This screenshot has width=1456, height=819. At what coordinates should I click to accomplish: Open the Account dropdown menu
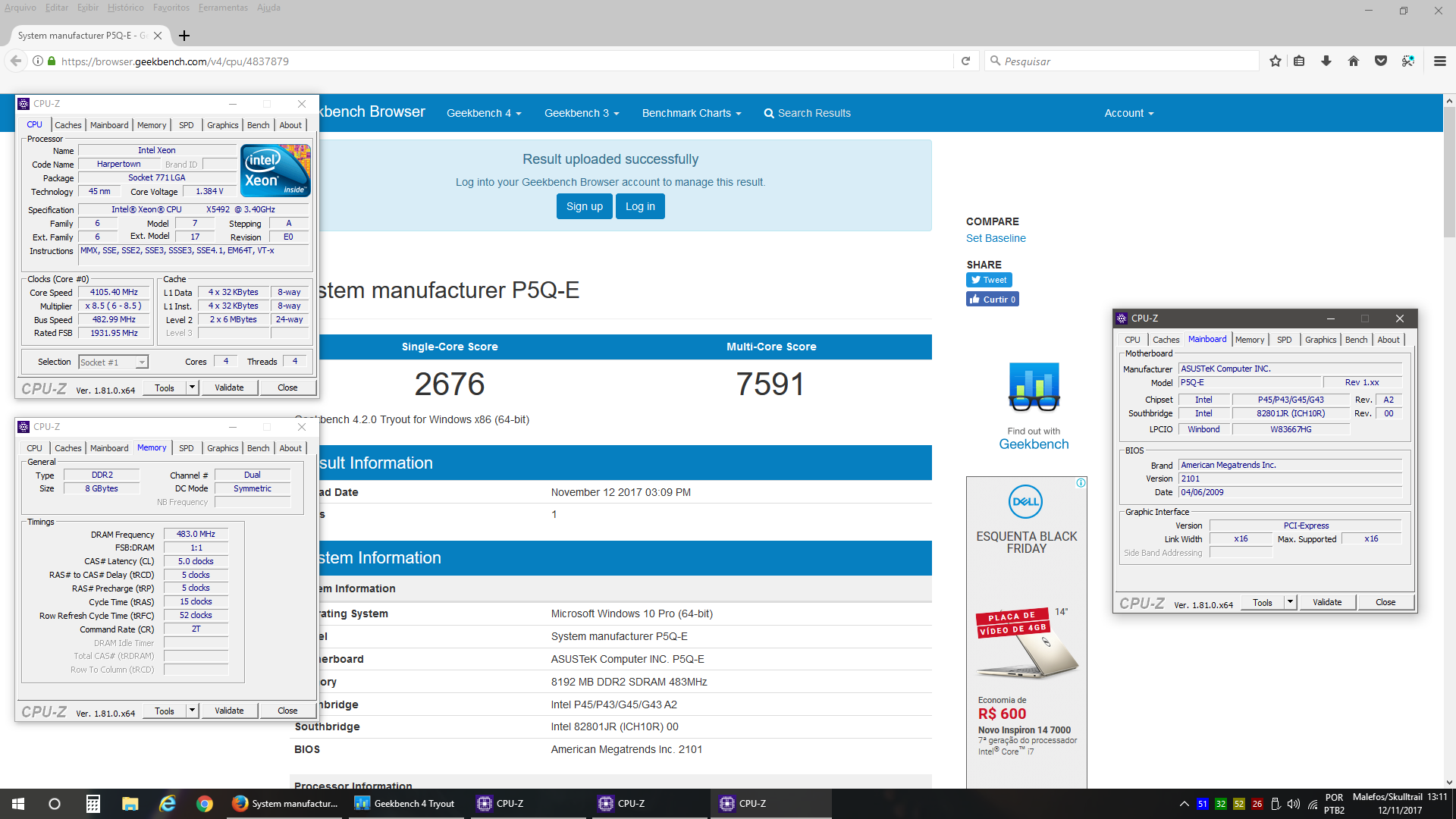point(1129,113)
